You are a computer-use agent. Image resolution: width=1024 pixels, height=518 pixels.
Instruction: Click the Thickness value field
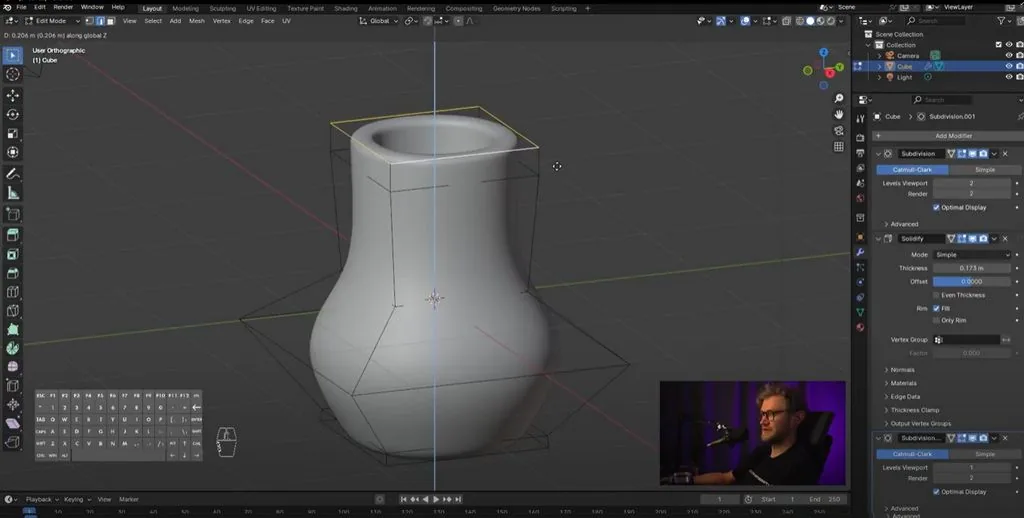click(971, 268)
